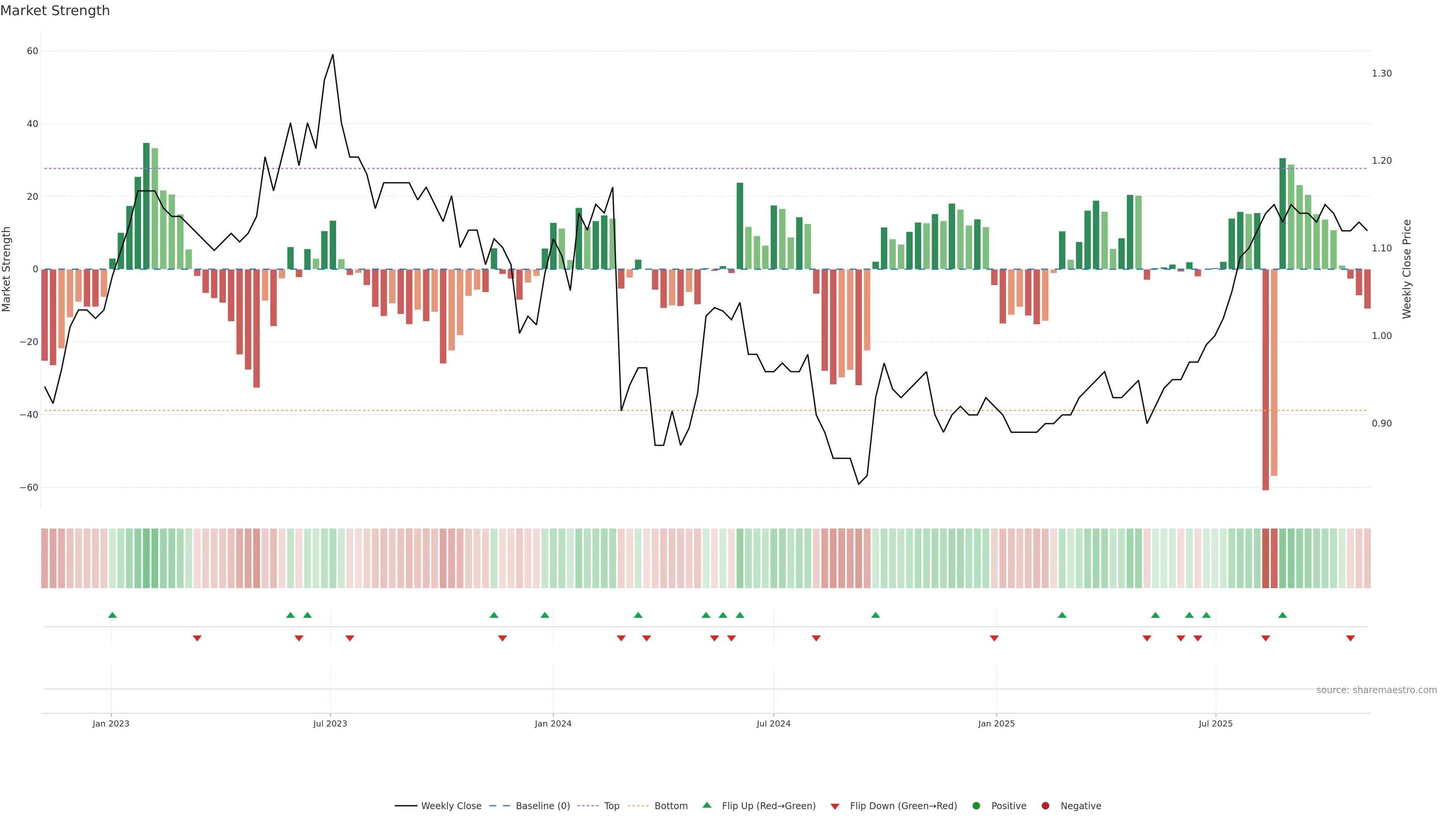Viewport: 1456px width, 819px height.
Task: Click the Weekly Close line peak at Jul 2023
Action: pyautogui.click(x=333, y=55)
